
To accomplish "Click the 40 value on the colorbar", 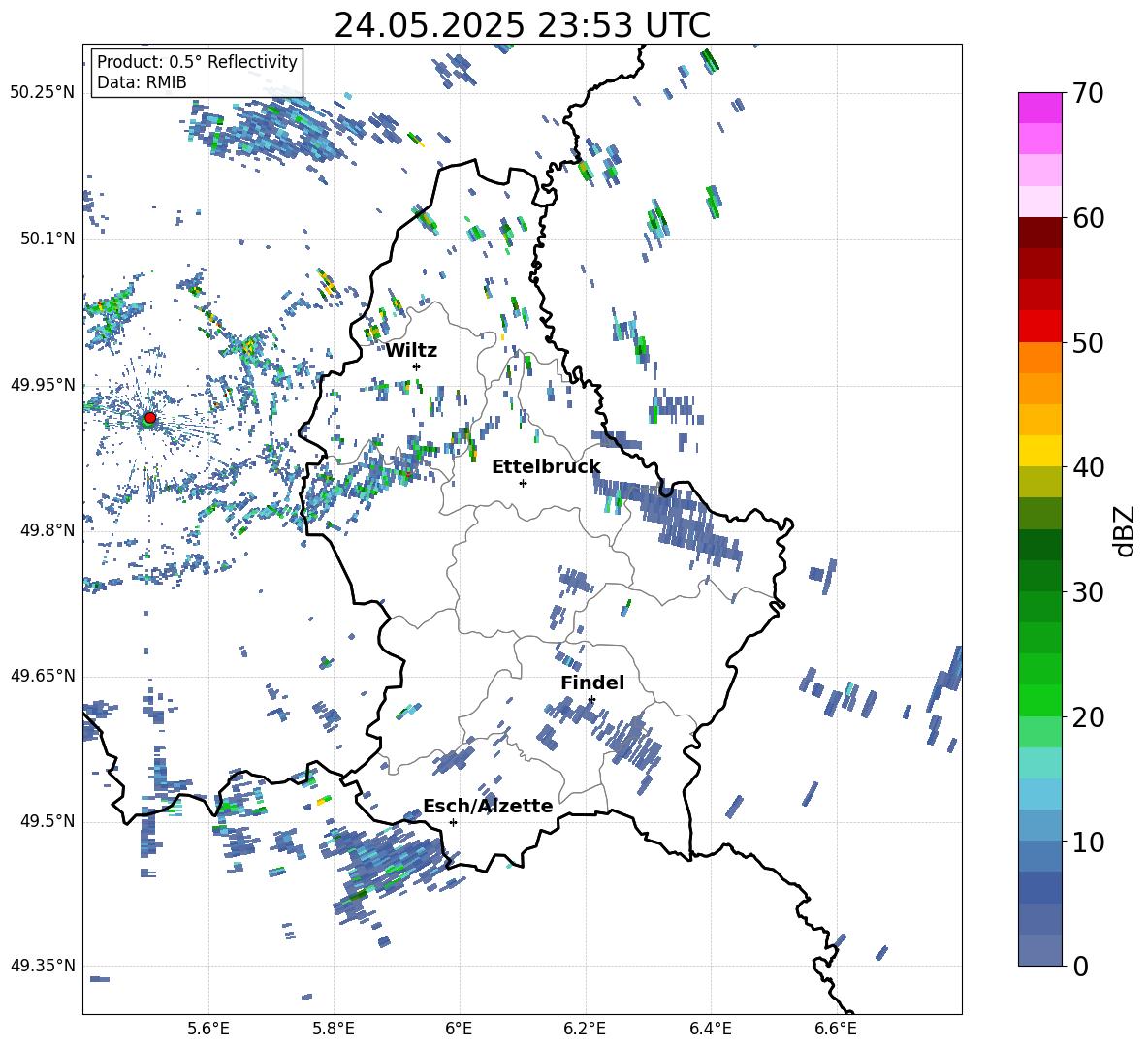I will click(x=1087, y=467).
